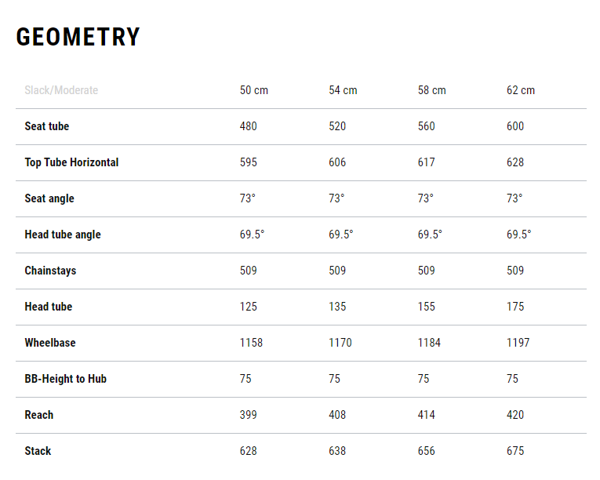Click the stack value 656
The image size is (600, 480).
coord(426,451)
